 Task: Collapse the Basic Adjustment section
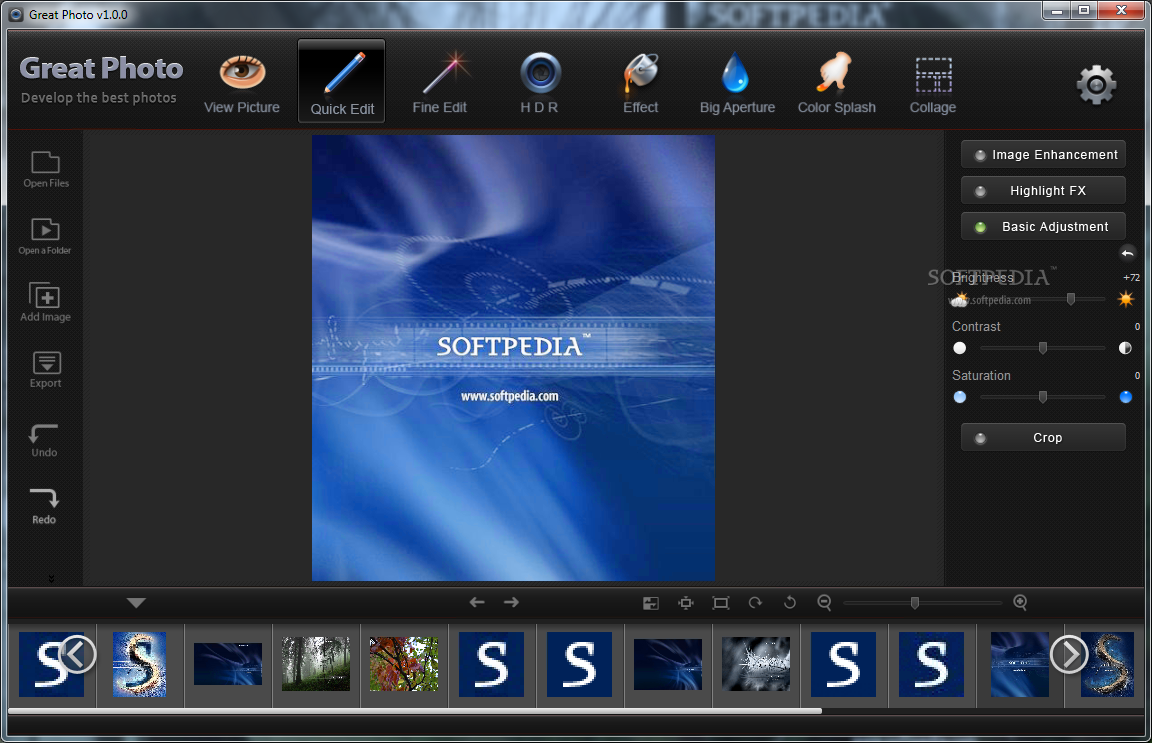(x=1043, y=226)
